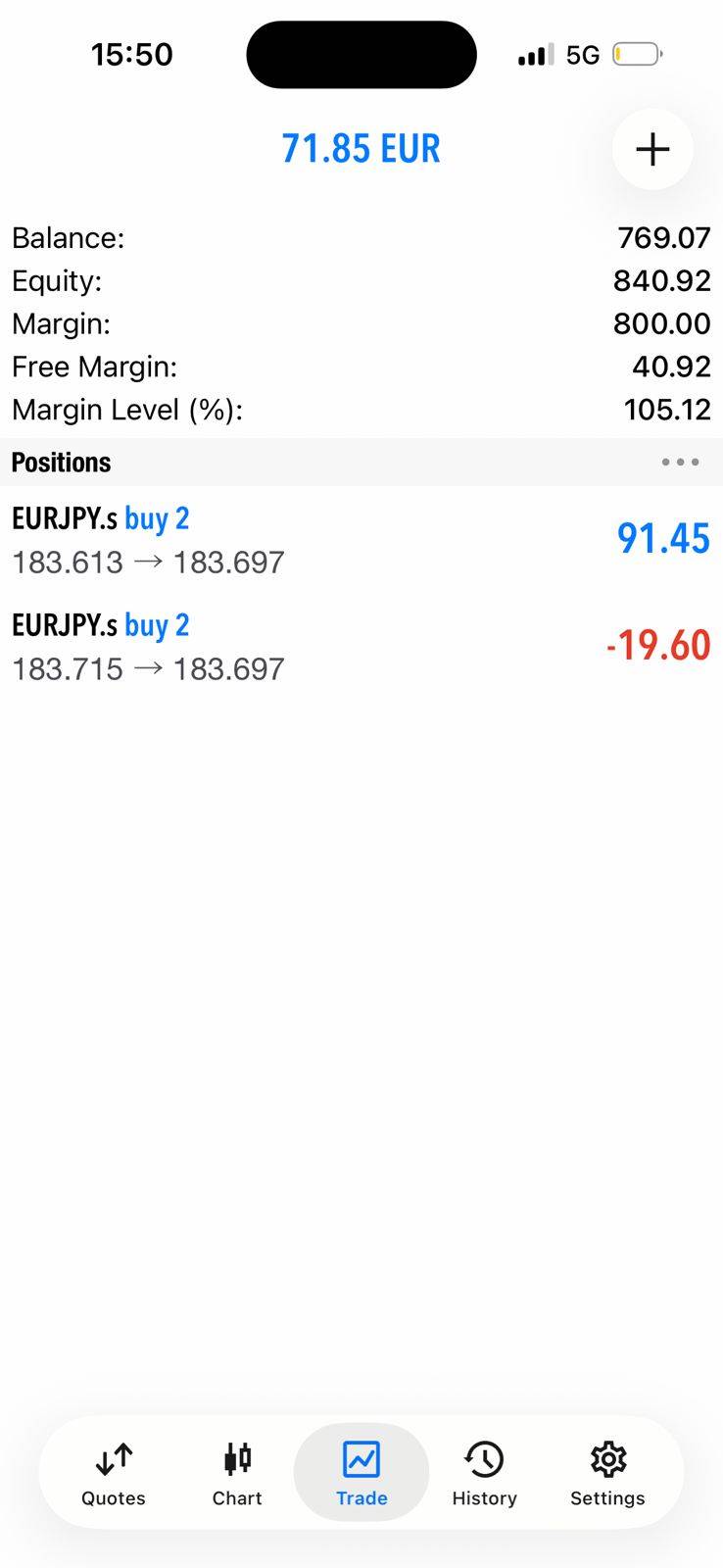The width and height of the screenshot is (723, 1568).
Task: Open the Quotes arrows icon
Action: pyautogui.click(x=114, y=1459)
